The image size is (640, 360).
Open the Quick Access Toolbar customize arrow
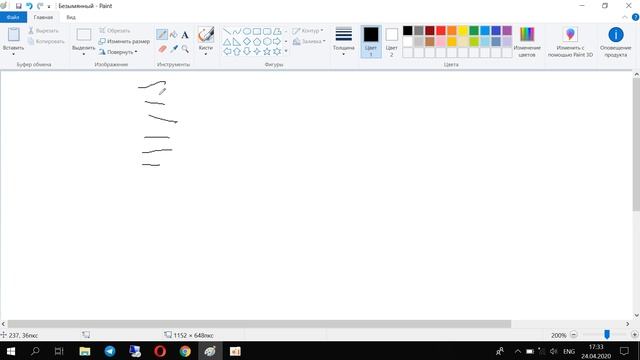tap(49, 7)
